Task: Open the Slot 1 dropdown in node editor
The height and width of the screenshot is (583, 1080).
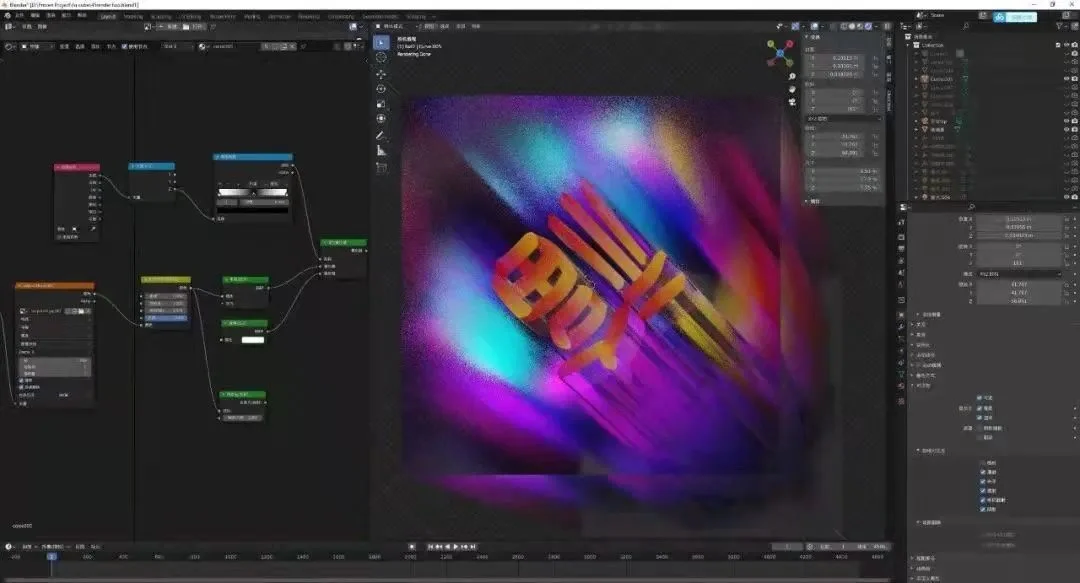Action: tap(176, 46)
